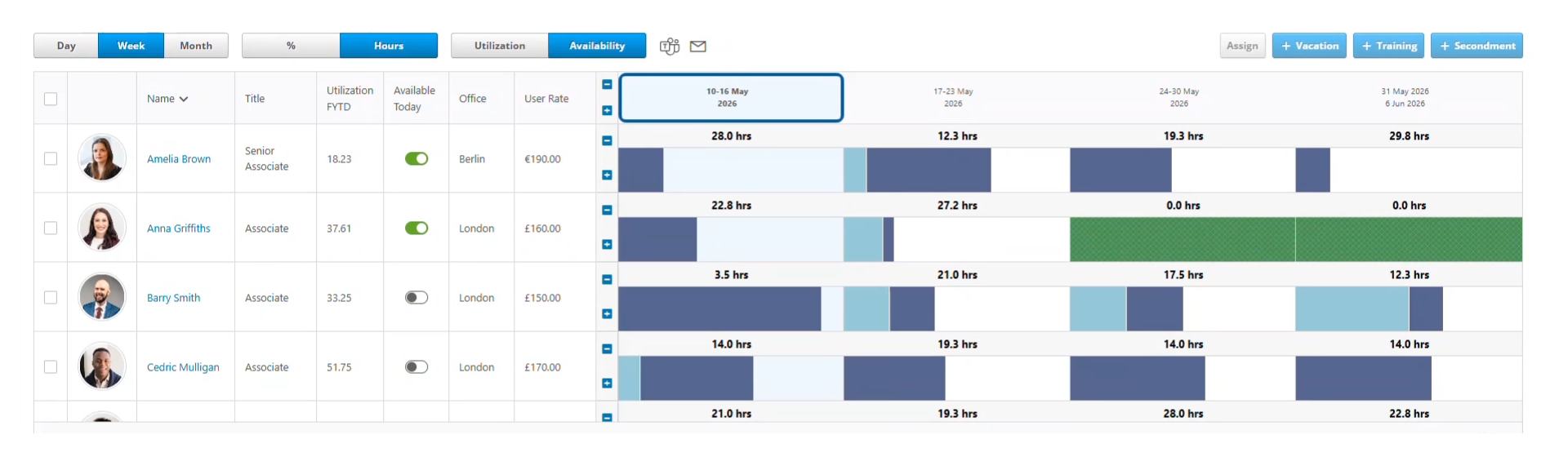This screenshot has height=457, width=1568.
Task: Click Barry Smith's 12.3 hrs value
Action: (1409, 275)
